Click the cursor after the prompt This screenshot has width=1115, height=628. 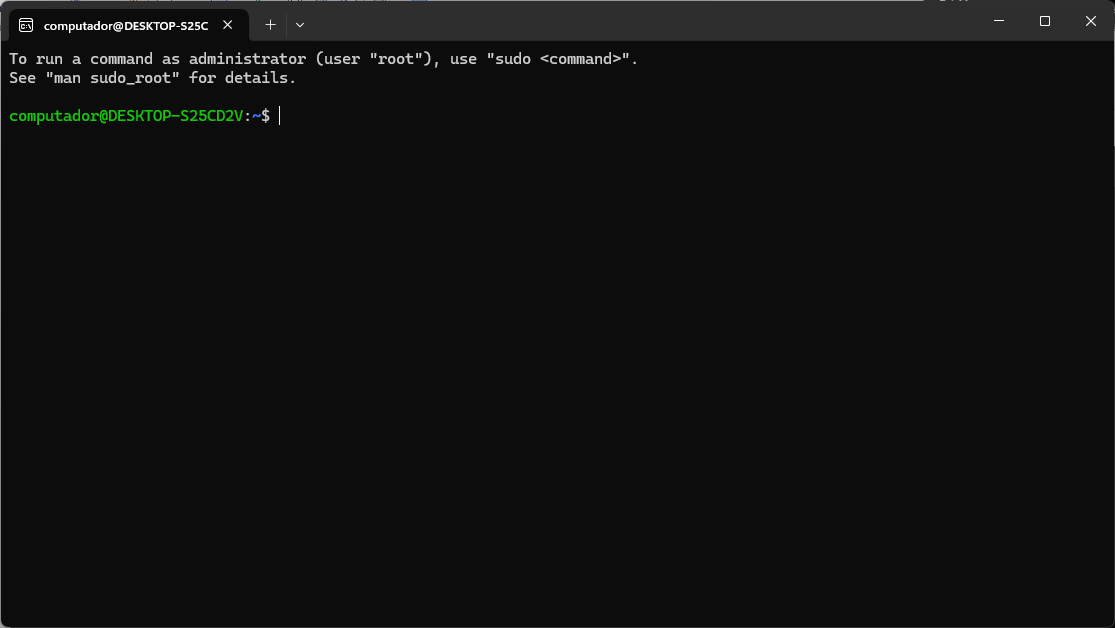pos(280,116)
